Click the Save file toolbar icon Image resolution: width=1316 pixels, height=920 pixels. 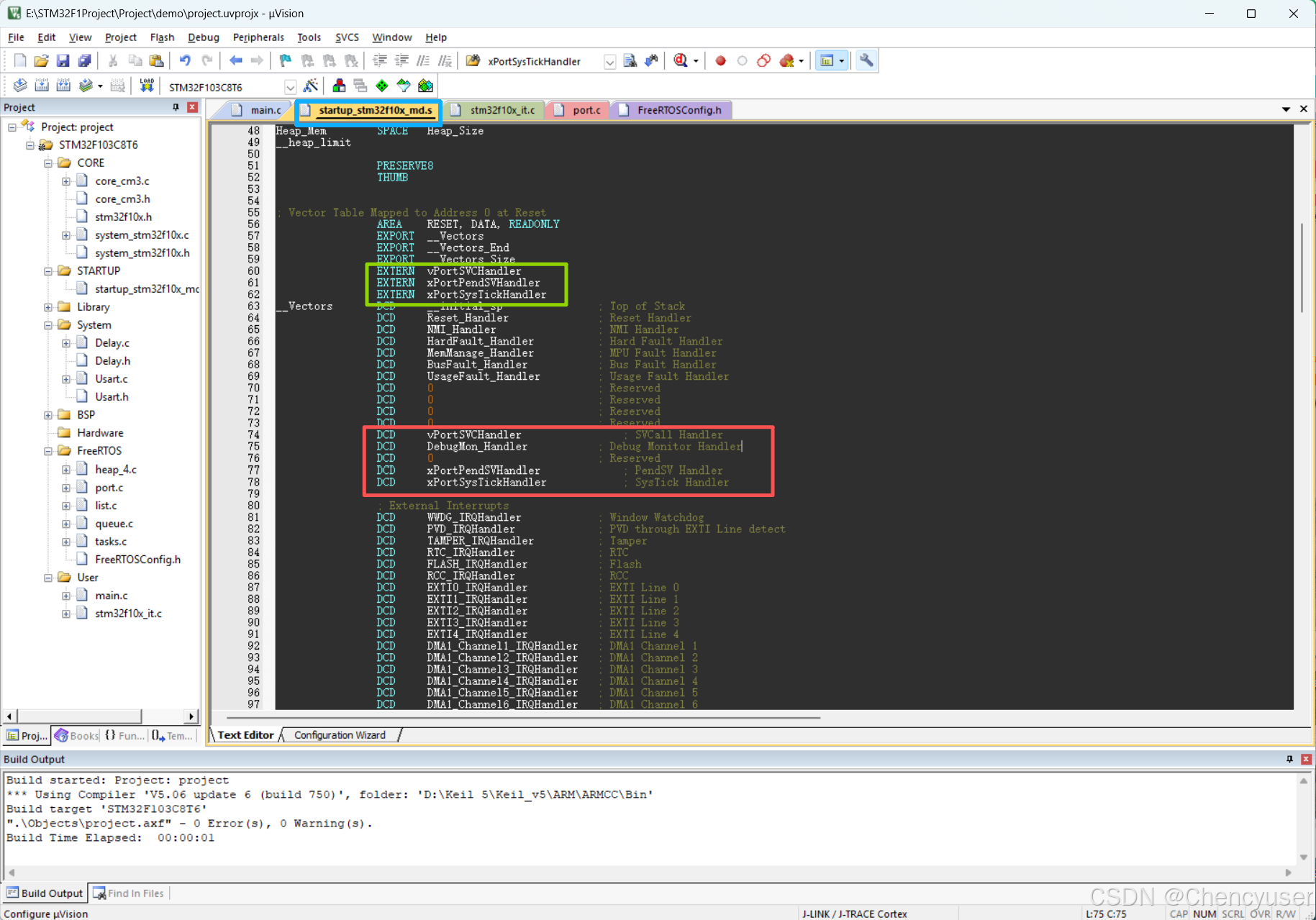click(x=63, y=61)
